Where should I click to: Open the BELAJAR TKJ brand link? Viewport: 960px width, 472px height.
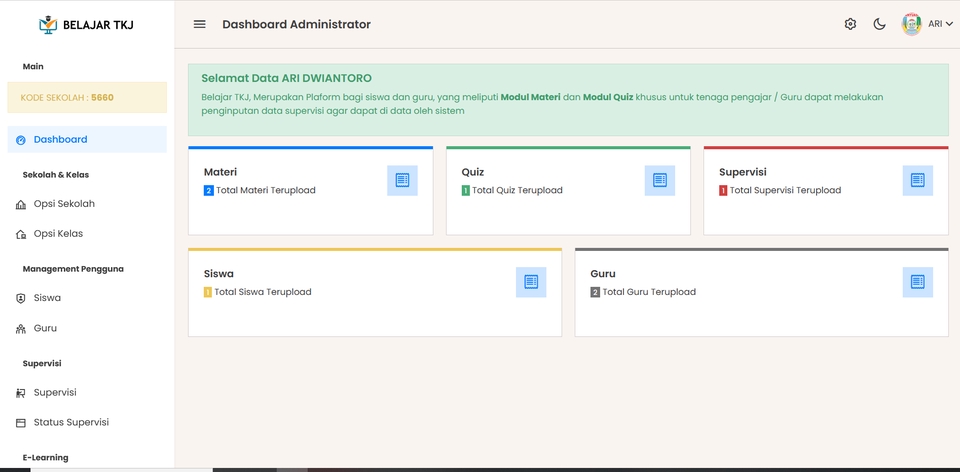86,24
